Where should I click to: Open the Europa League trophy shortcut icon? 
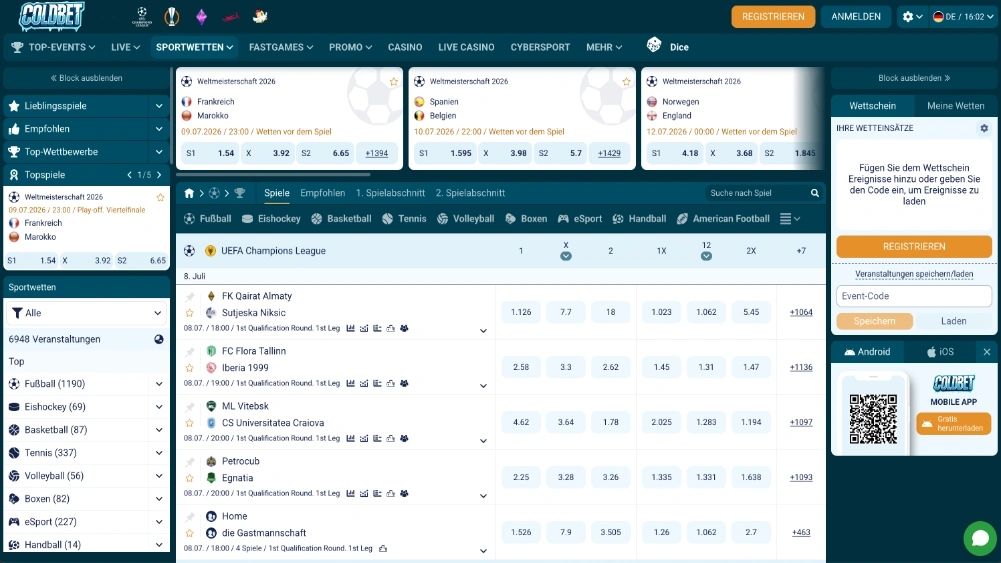click(x=172, y=17)
